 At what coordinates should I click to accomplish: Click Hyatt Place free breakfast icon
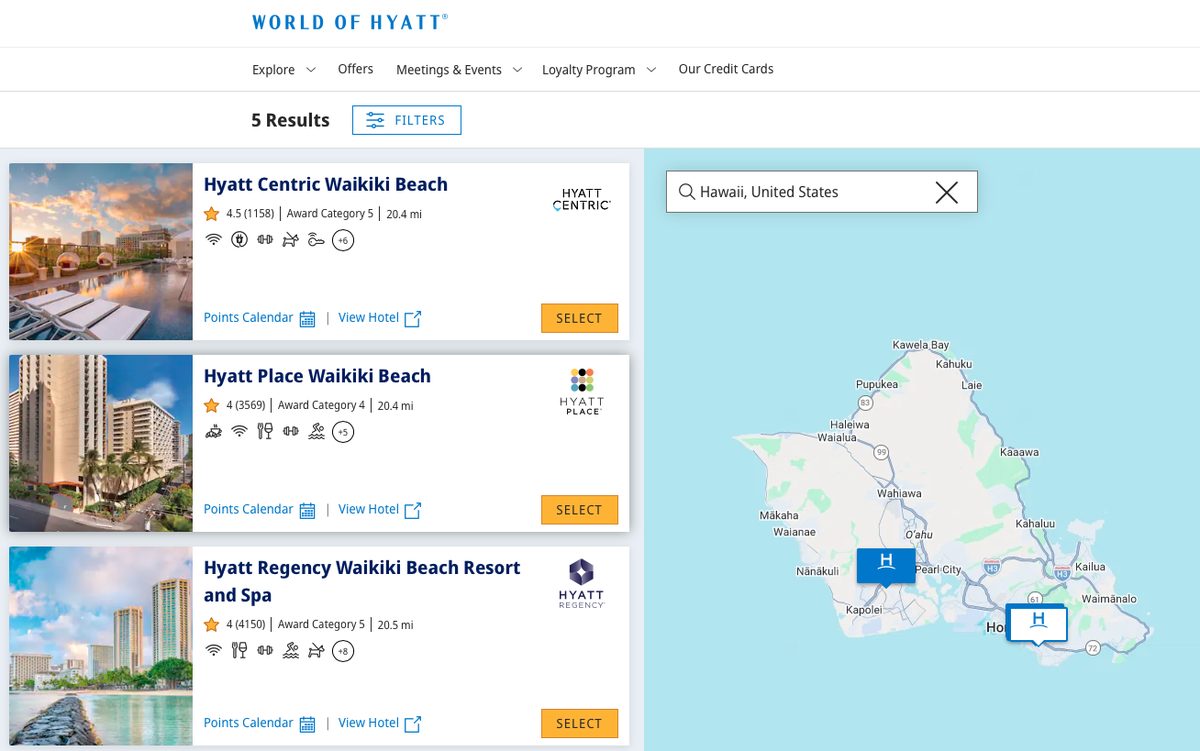(x=213, y=432)
